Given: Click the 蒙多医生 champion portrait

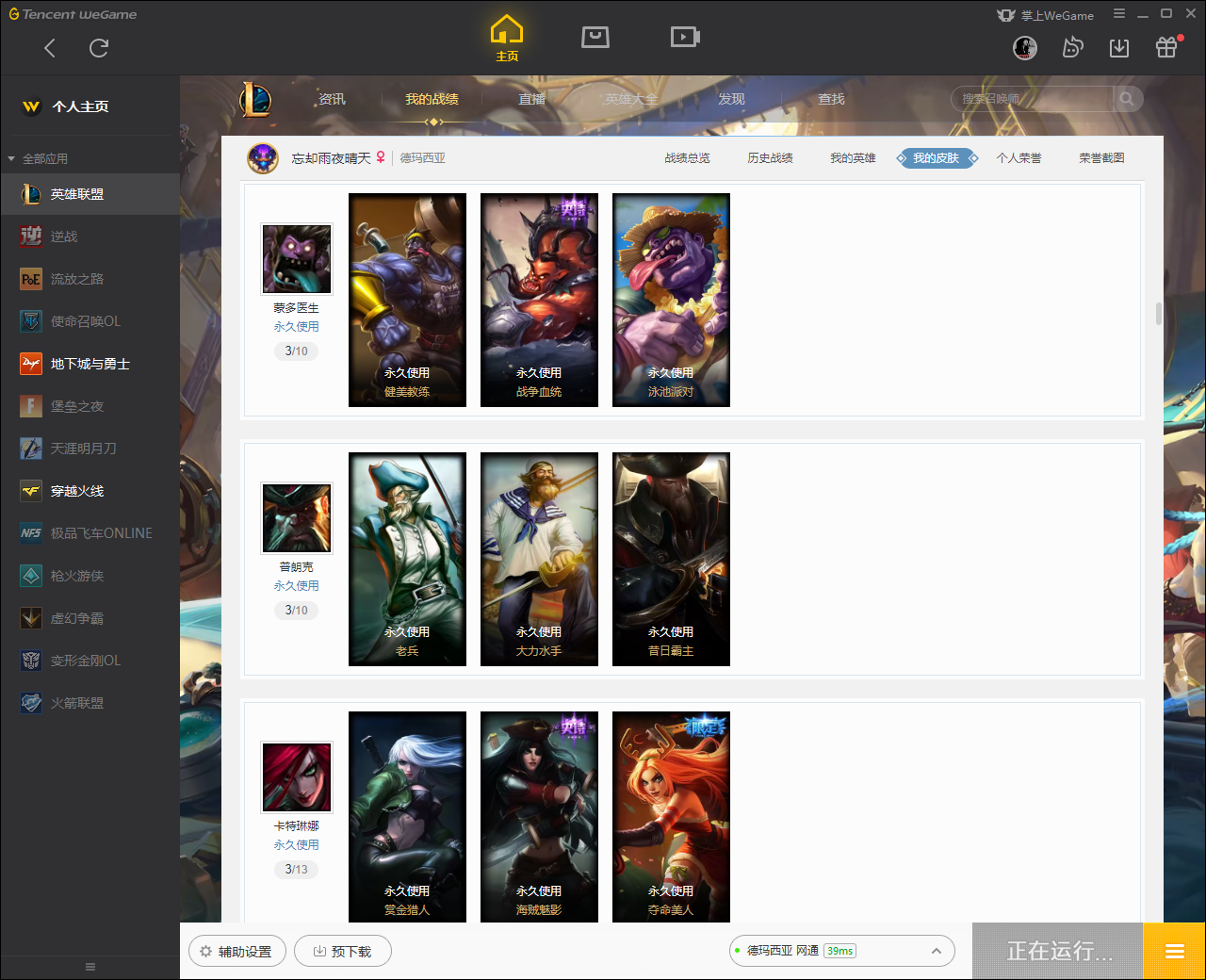Looking at the screenshot, I should click(297, 259).
